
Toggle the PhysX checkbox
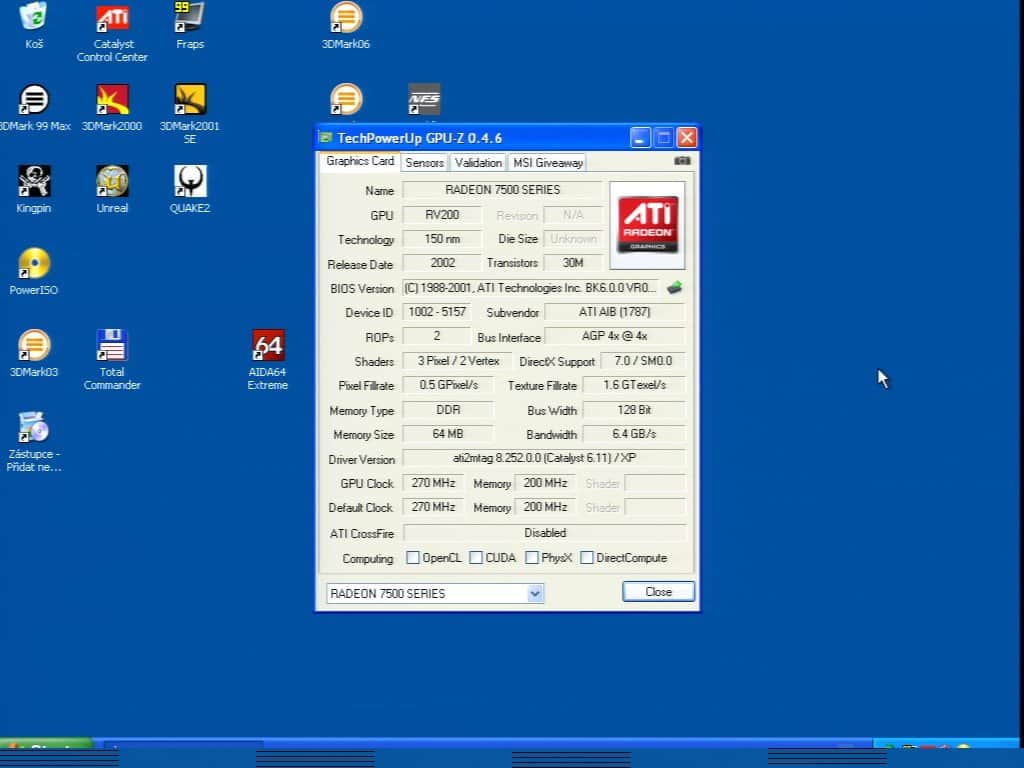(532, 558)
